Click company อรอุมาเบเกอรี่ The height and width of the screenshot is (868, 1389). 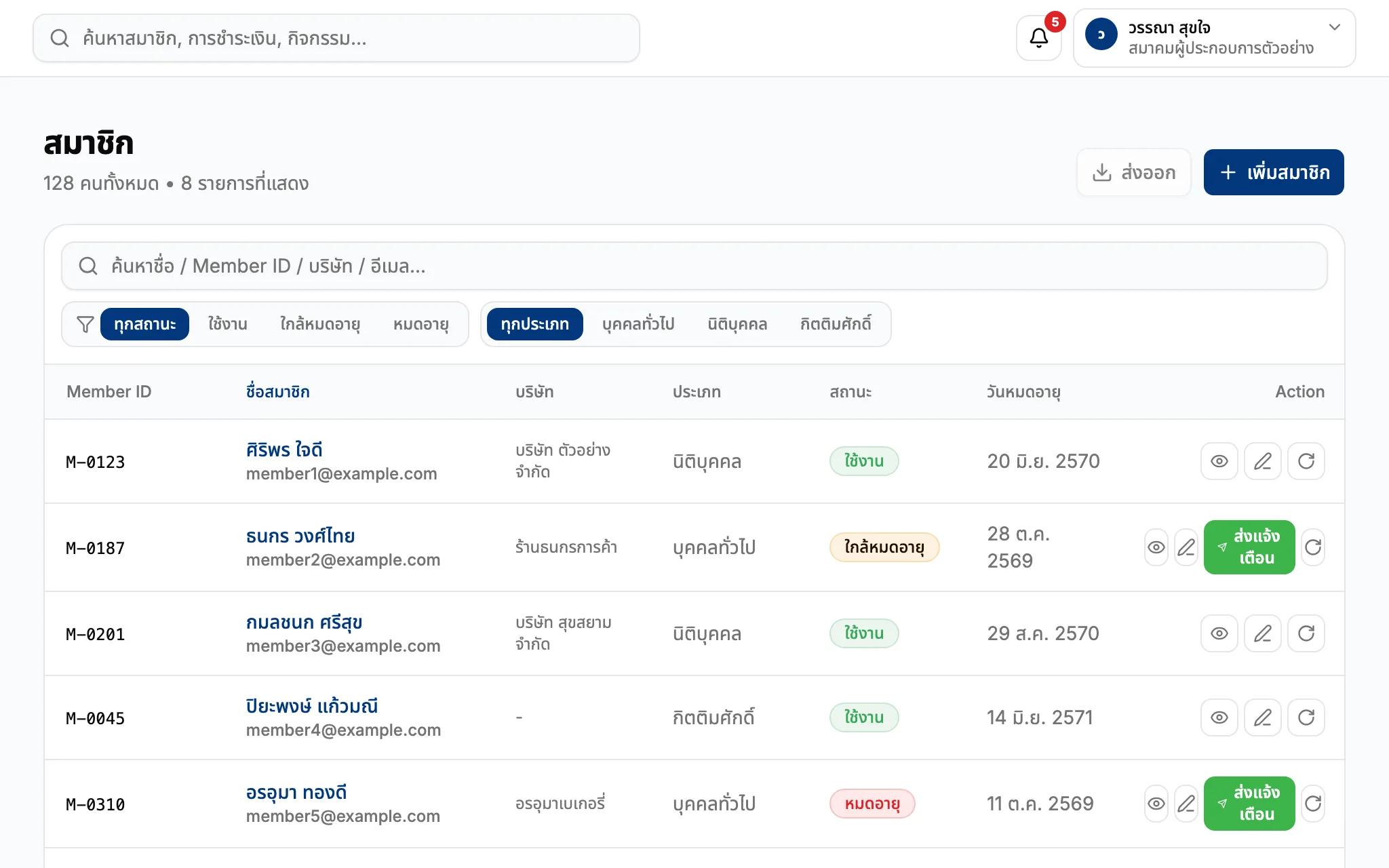coord(560,804)
